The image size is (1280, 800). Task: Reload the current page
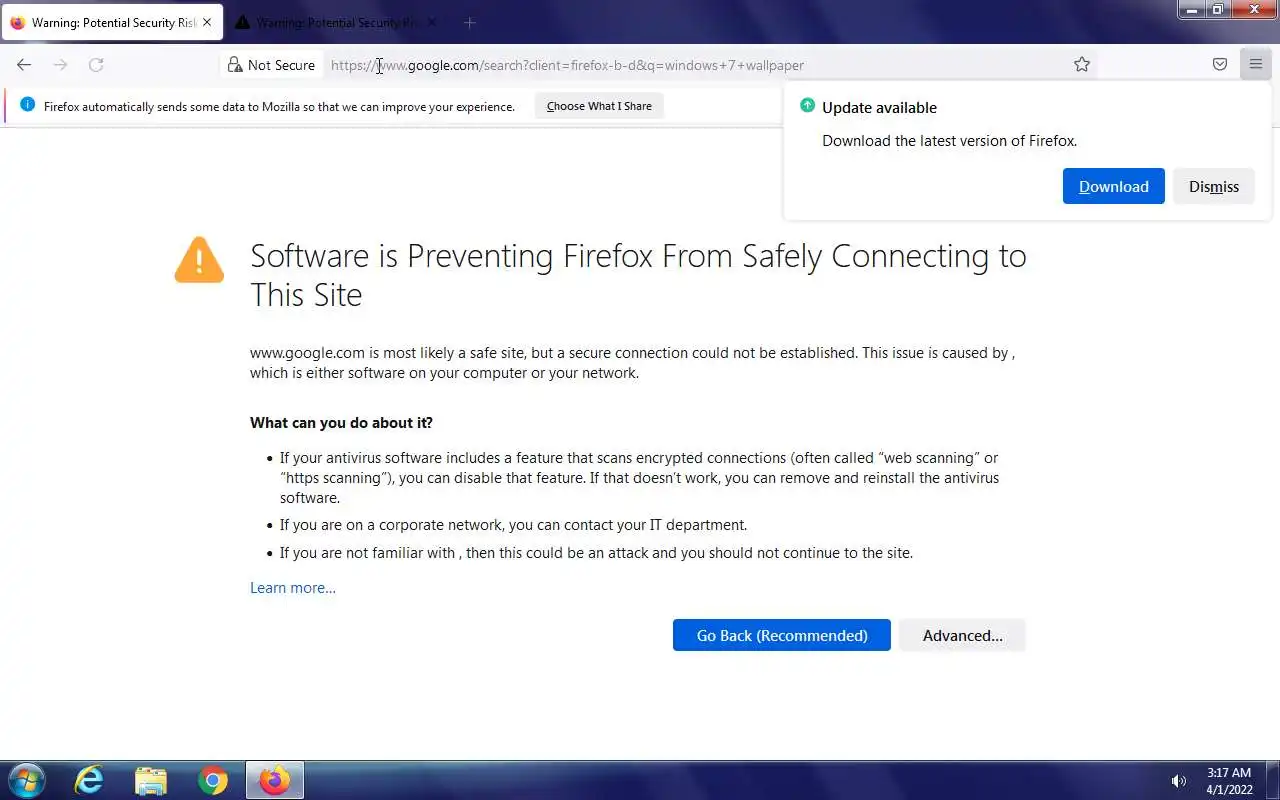(x=96, y=65)
